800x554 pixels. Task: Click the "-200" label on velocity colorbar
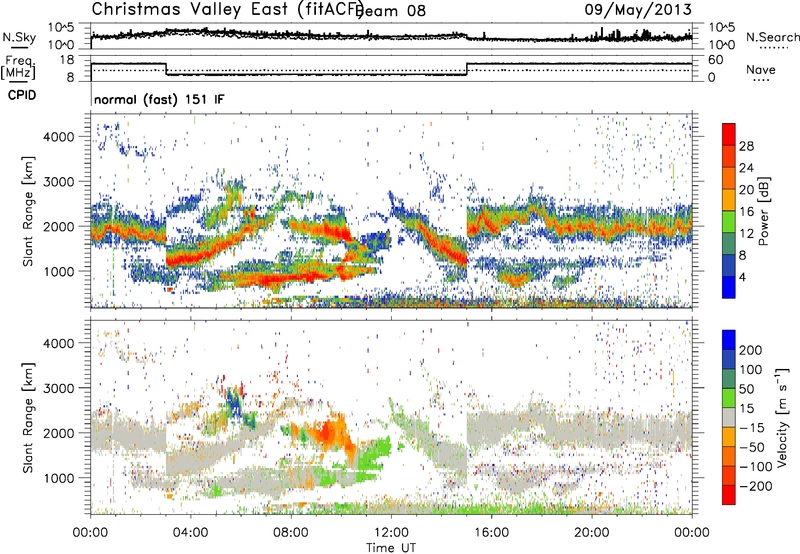tap(756, 486)
